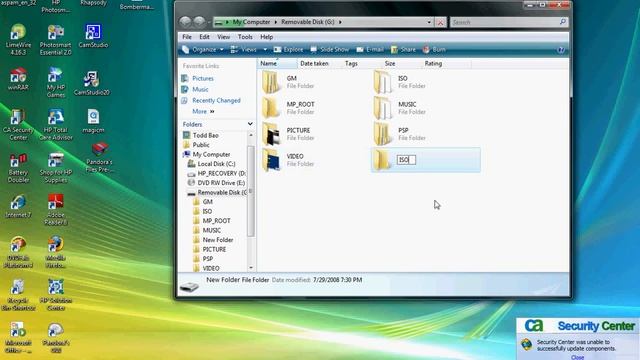The image size is (640, 360).
Task: Click the Explorer back arrow button
Action: click(x=185, y=22)
